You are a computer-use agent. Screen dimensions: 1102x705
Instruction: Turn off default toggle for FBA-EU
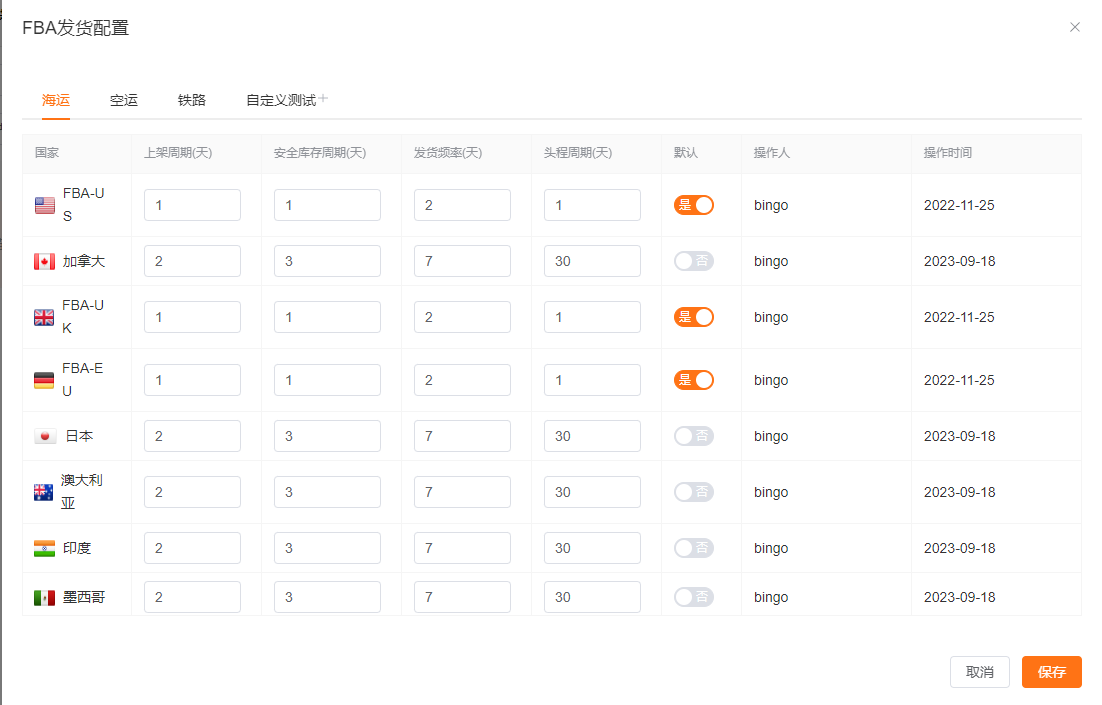tap(694, 380)
